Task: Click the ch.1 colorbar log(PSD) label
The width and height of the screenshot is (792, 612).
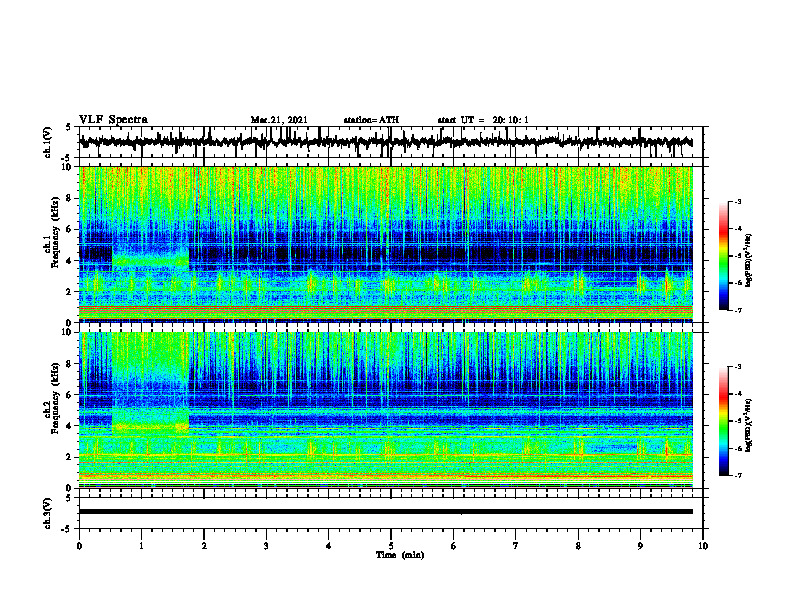Action: [749, 260]
